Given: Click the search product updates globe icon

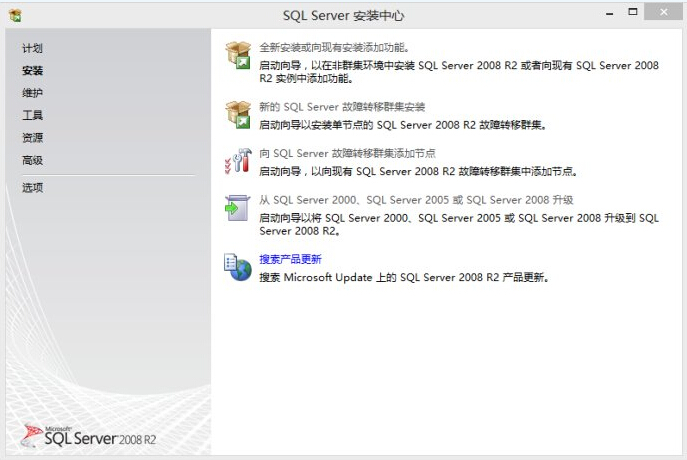Looking at the screenshot, I should [x=238, y=267].
